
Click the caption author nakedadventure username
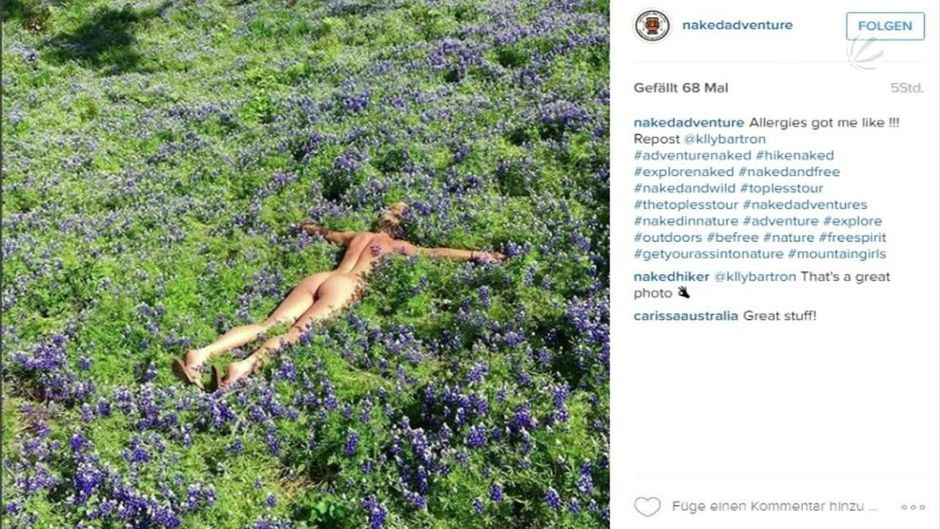click(x=689, y=122)
